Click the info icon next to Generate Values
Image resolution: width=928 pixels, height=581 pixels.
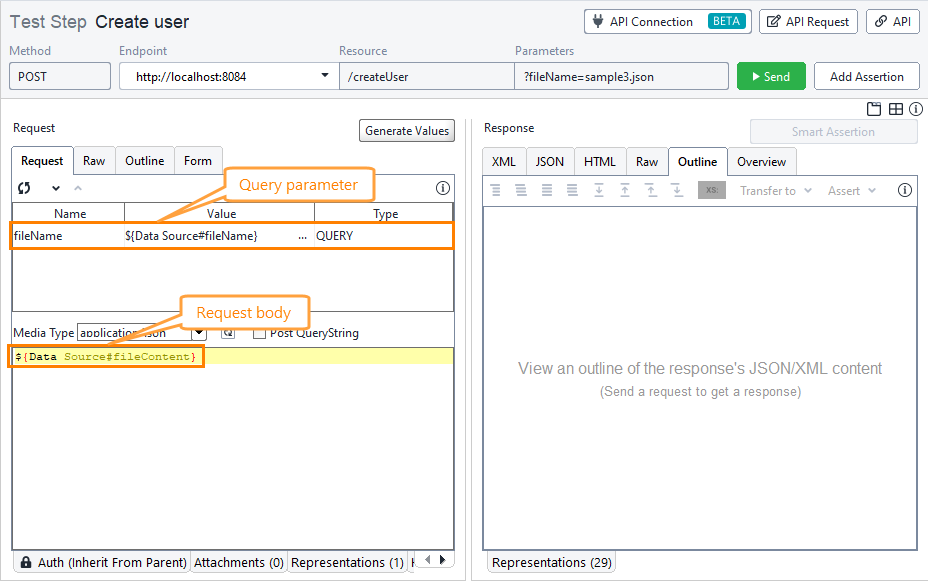(x=442, y=186)
